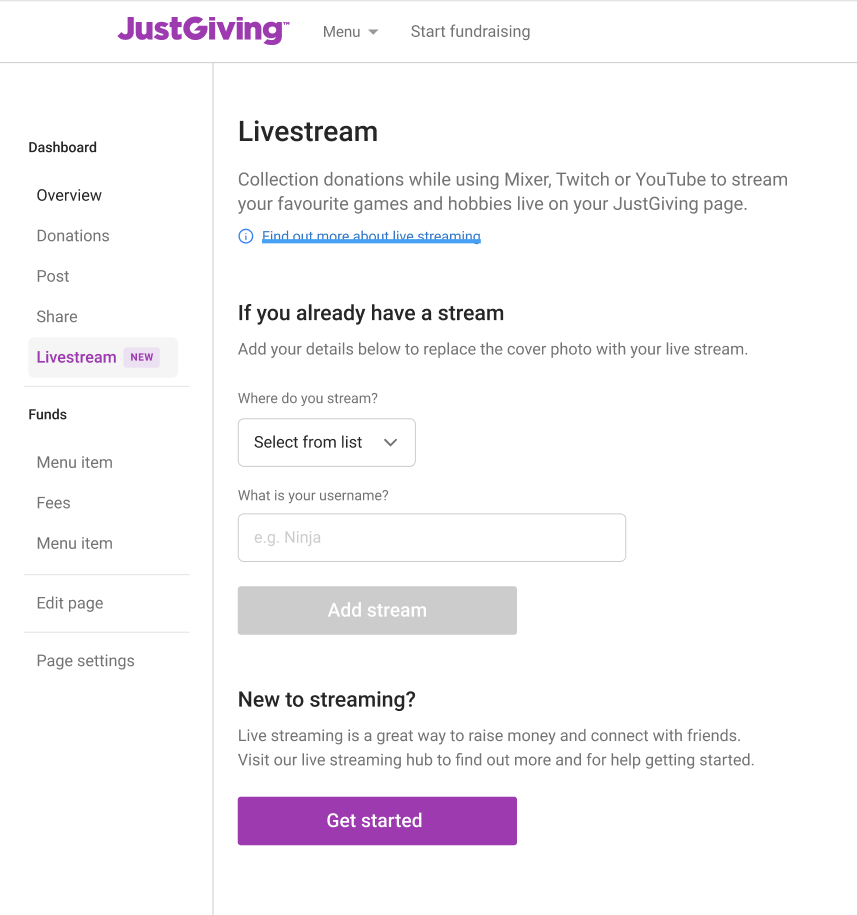Open Page settings in sidebar
The height and width of the screenshot is (915, 857).
[x=85, y=661]
